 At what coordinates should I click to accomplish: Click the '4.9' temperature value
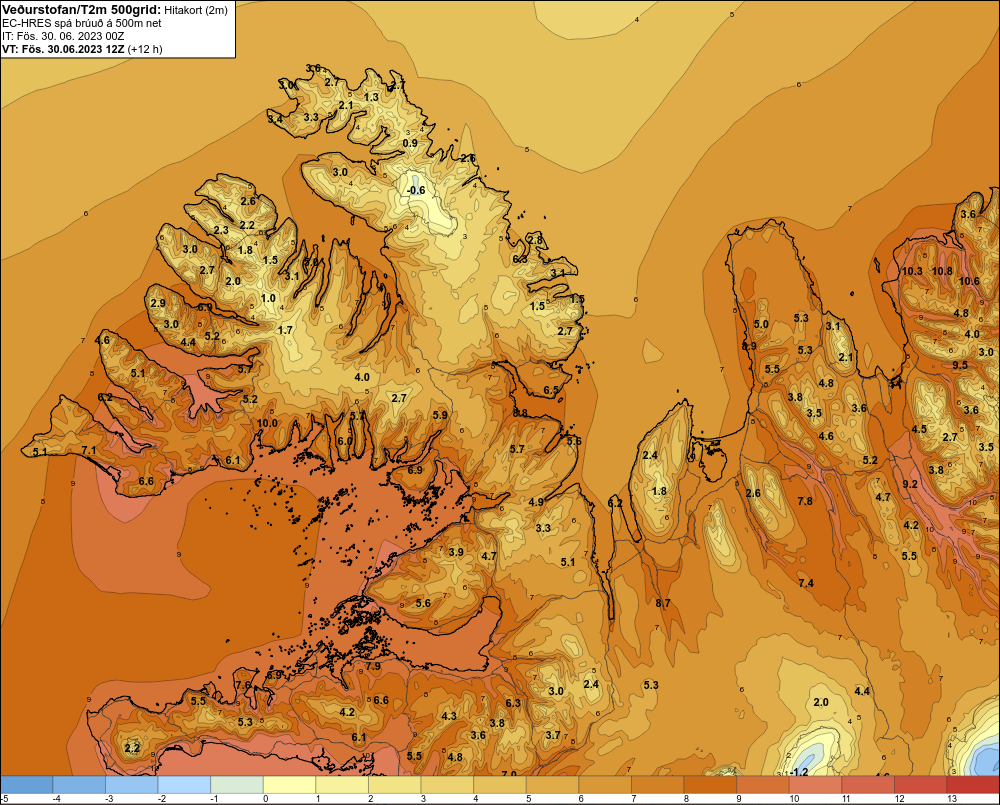click(536, 502)
